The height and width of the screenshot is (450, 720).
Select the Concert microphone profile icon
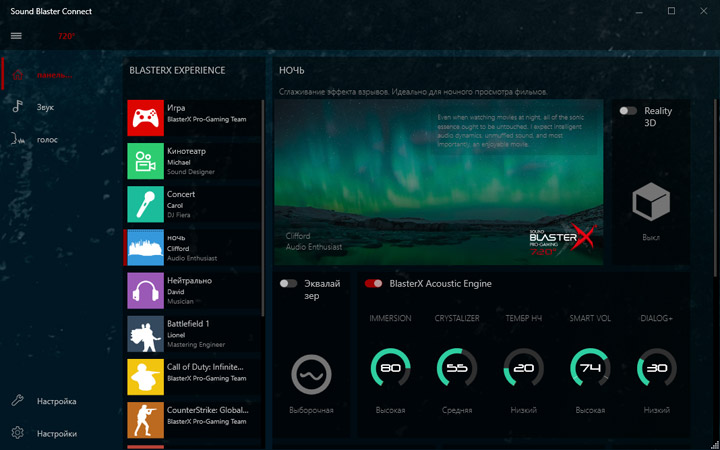[146, 204]
